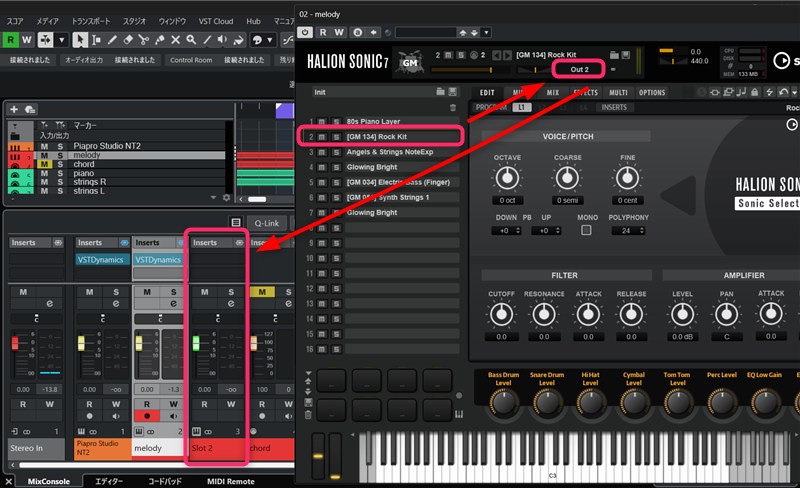Switch to MIDI Remote tab in lower zone
Image resolution: width=800 pixels, height=488 pixels.
[x=231, y=481]
